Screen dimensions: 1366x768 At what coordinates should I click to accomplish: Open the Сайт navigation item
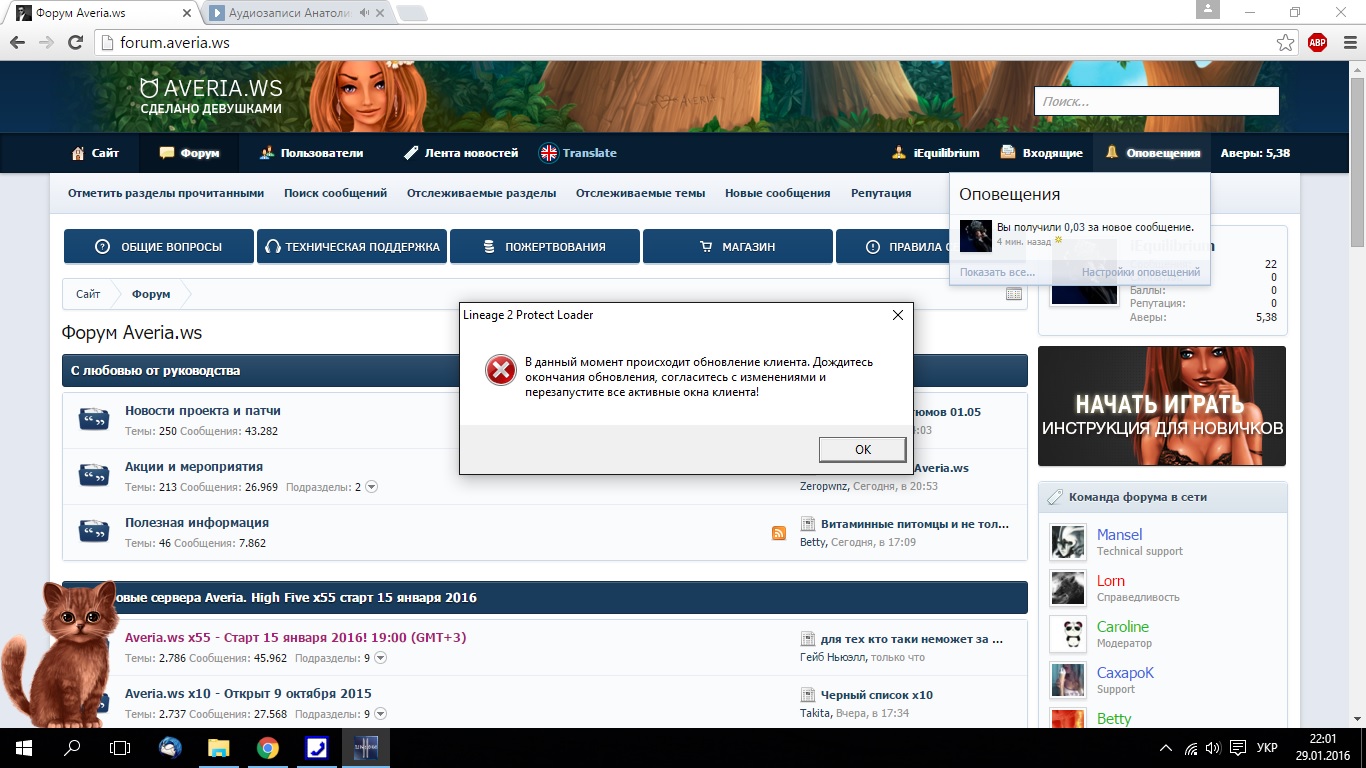click(x=95, y=153)
